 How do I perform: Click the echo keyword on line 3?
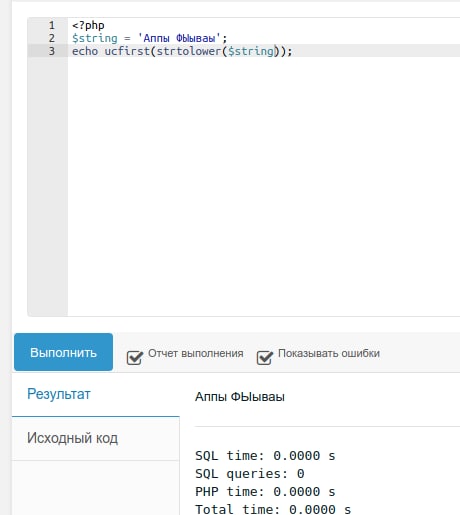85,51
